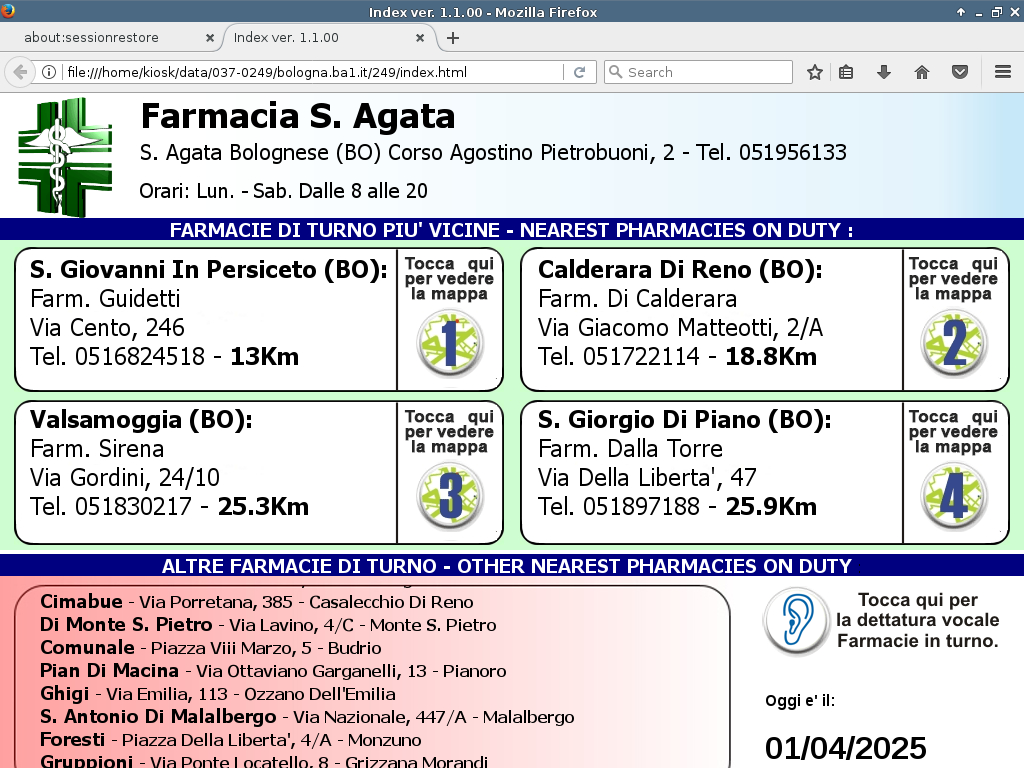The width and height of the screenshot is (1024, 768).
Task: Open the Firefox hamburger menu
Action: (1002, 72)
